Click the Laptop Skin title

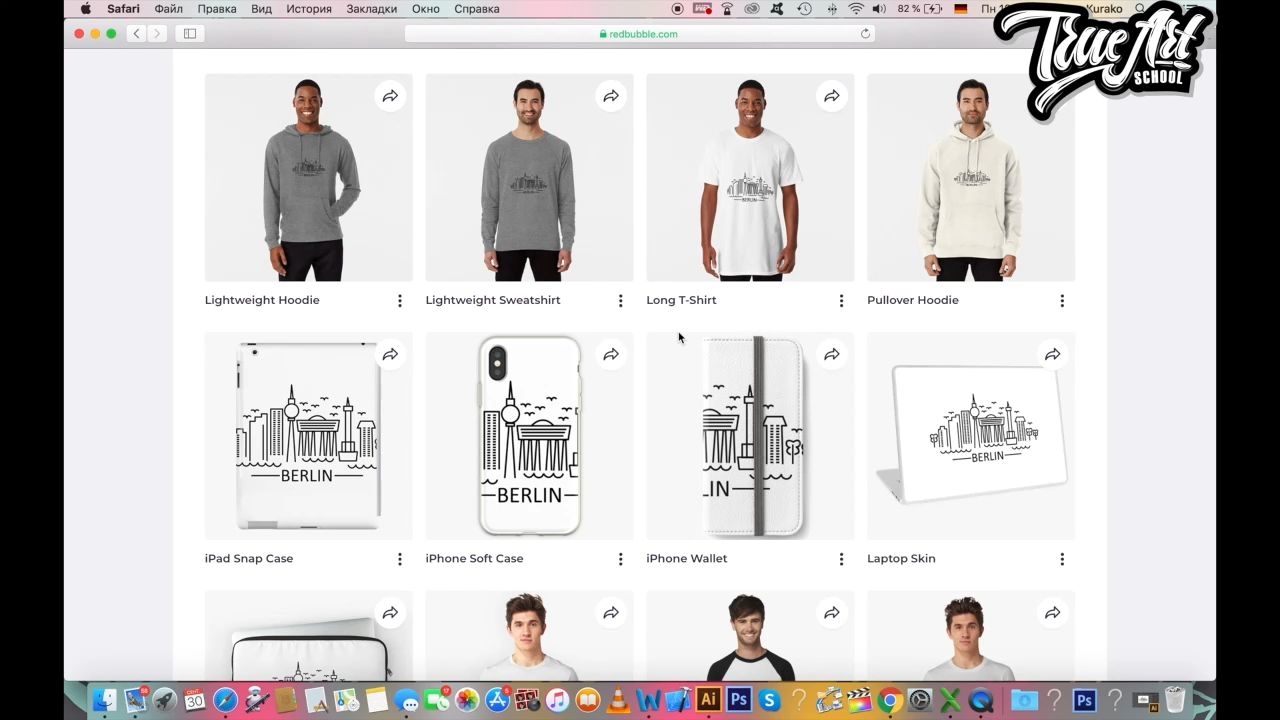click(901, 558)
